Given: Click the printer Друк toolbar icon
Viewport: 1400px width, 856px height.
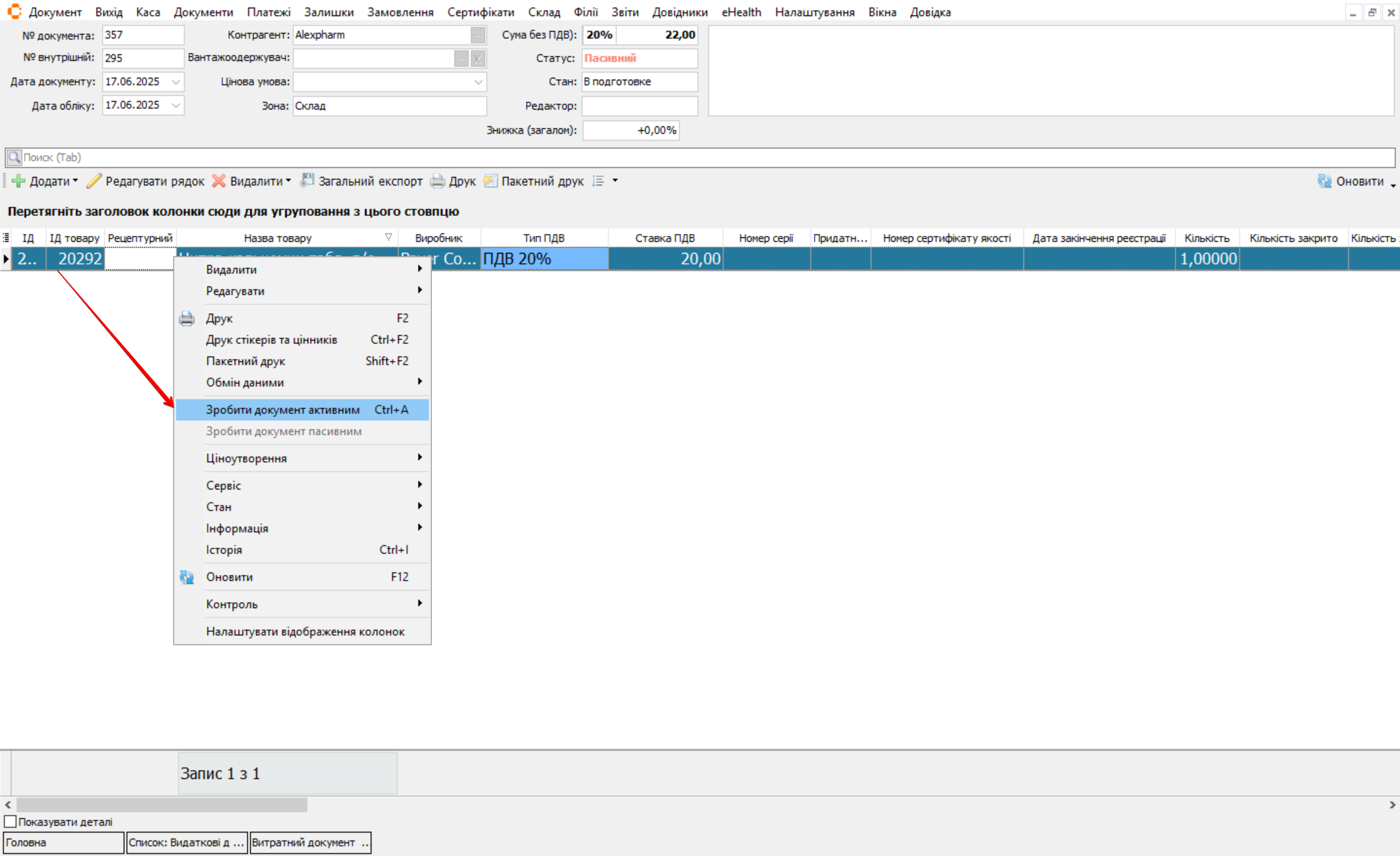Looking at the screenshot, I should pos(438,182).
